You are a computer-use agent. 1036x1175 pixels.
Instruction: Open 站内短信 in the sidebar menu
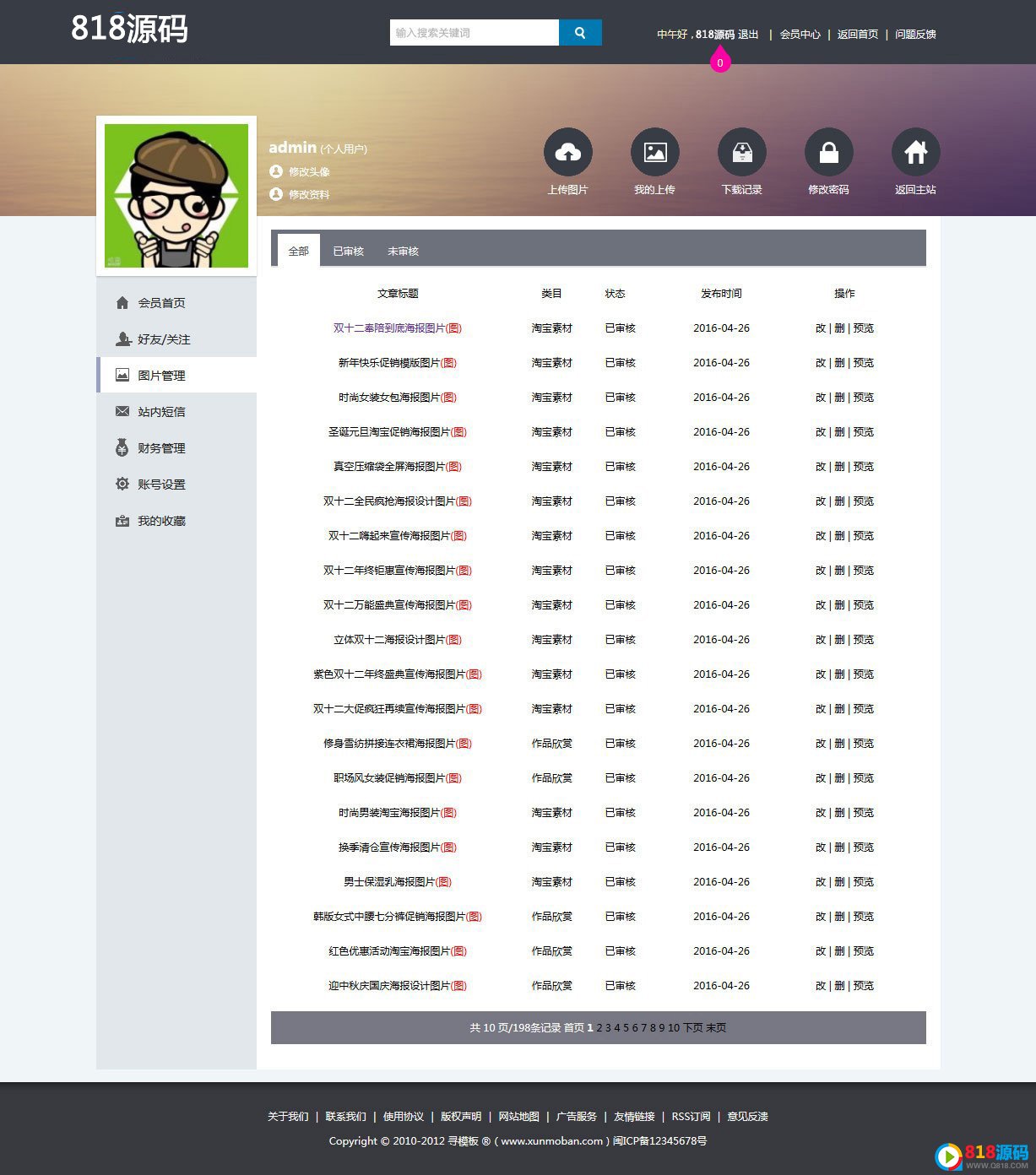pyautogui.click(x=161, y=411)
